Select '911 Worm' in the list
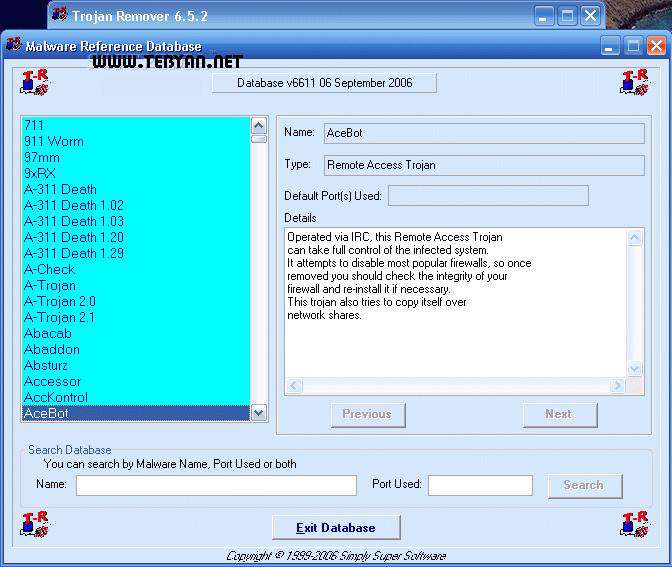Image resolution: width=672 pixels, height=567 pixels. pyautogui.click(x=135, y=141)
